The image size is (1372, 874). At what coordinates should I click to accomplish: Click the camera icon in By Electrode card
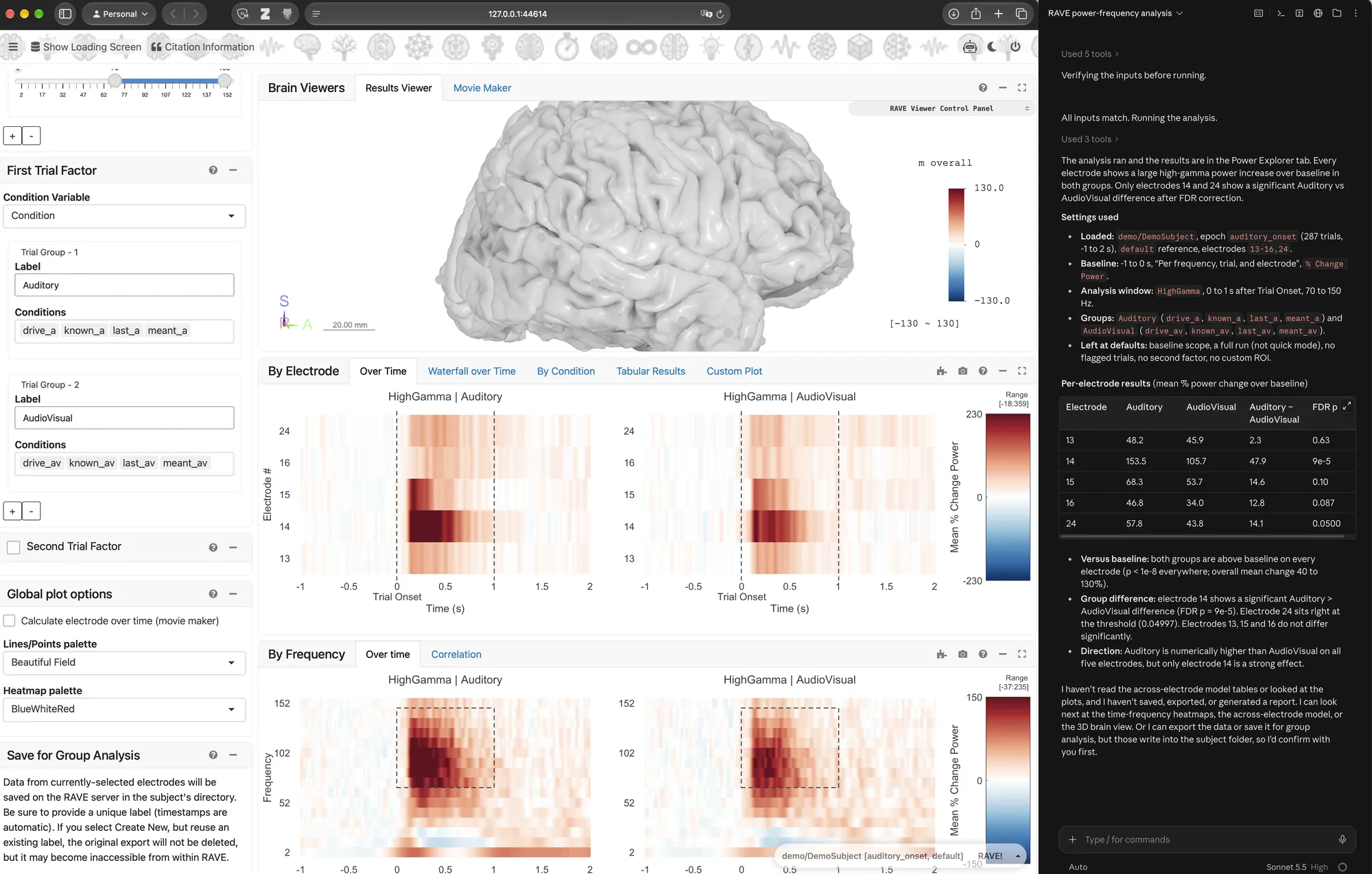(962, 371)
